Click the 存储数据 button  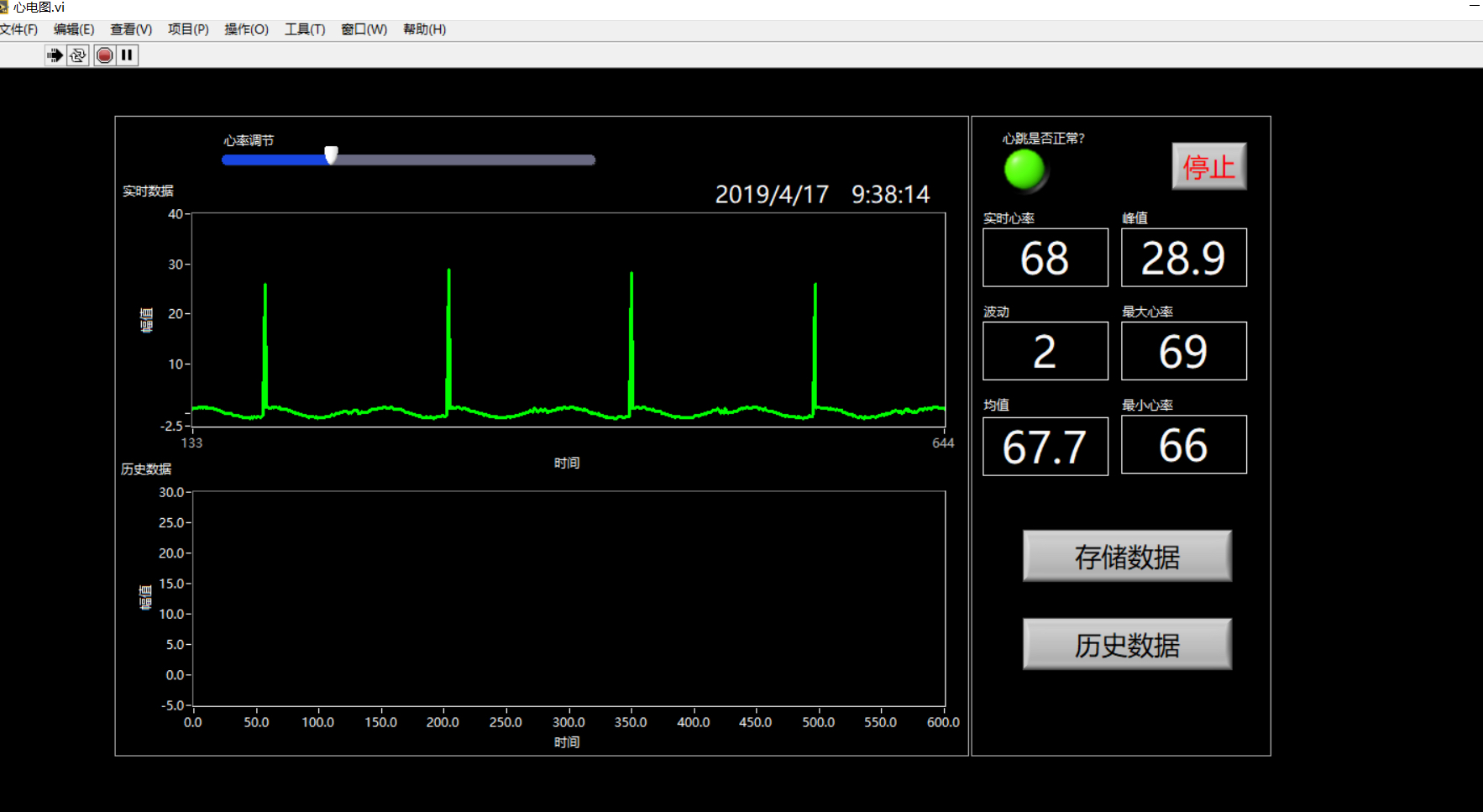click(1127, 556)
